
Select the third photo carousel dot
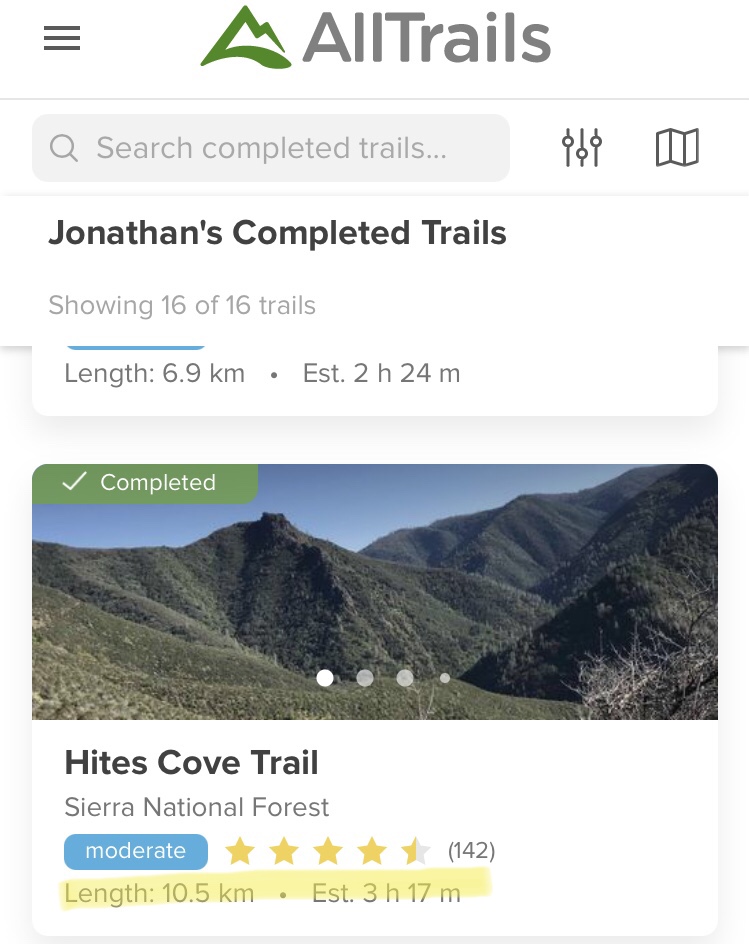(405, 678)
